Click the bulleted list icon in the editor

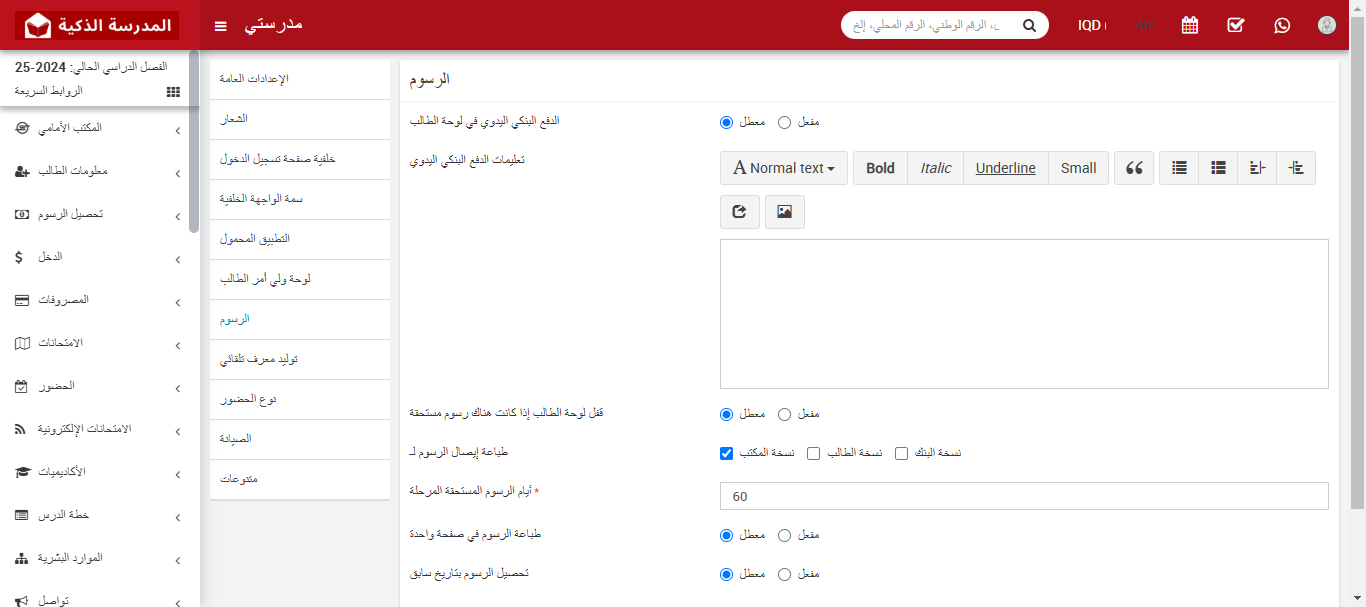1178,167
